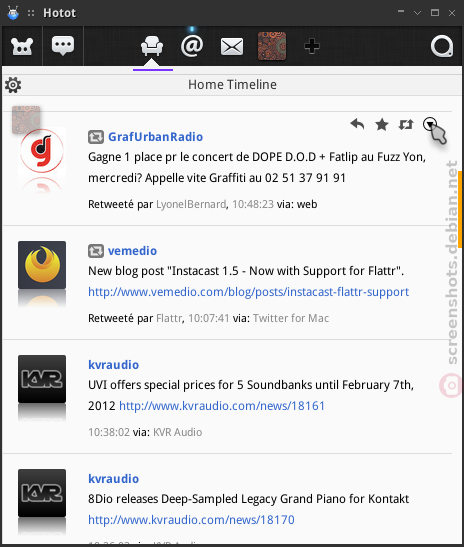Click the first kvraudio username, Soundbanks tweet

point(113,365)
